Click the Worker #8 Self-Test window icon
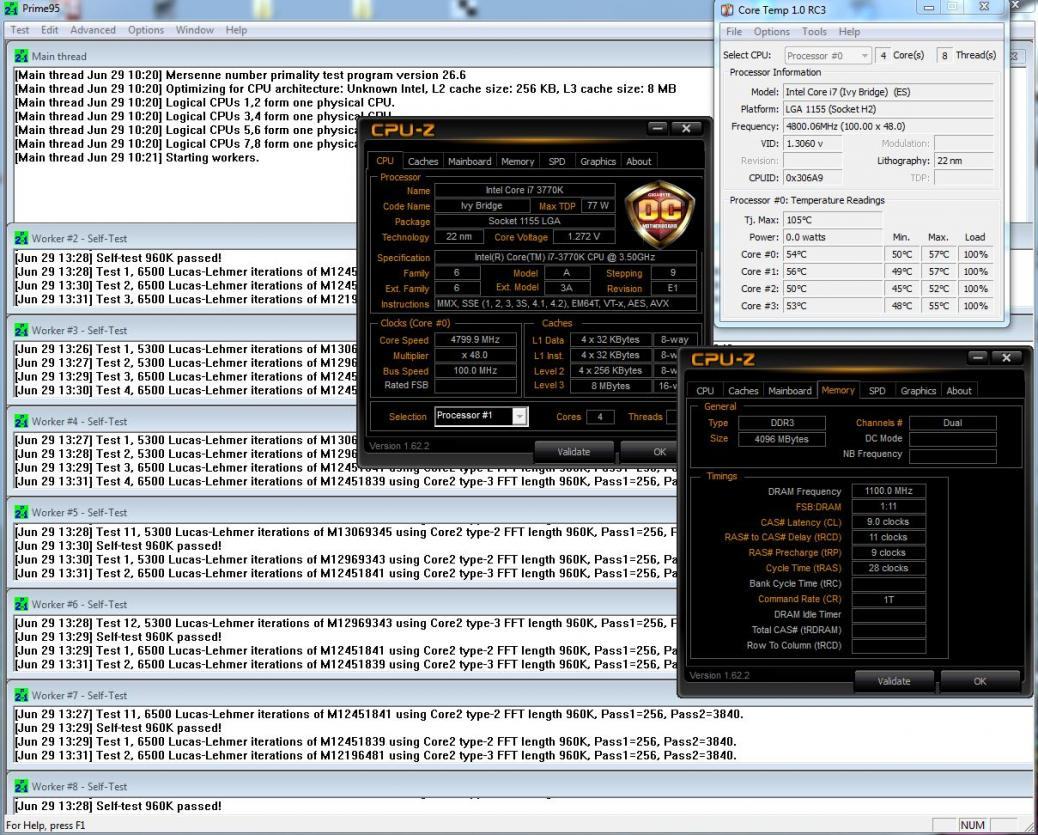 21,786
